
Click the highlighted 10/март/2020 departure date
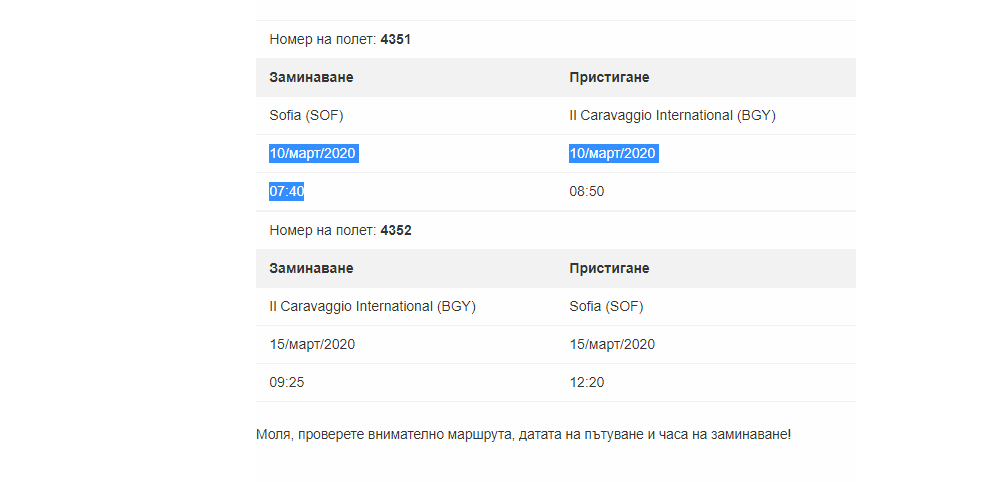pyautogui.click(x=313, y=154)
